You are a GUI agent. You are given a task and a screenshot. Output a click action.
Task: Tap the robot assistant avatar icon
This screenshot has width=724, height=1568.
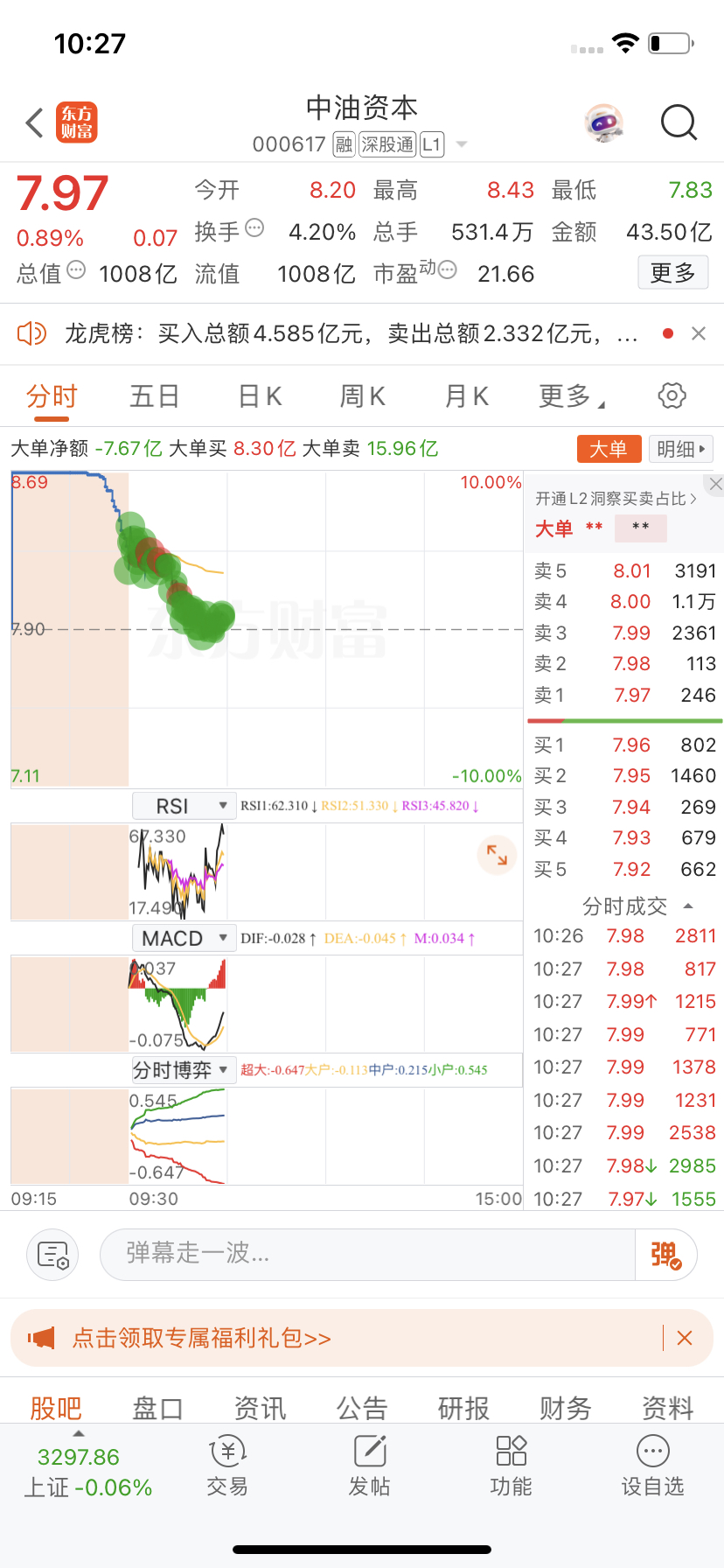[x=603, y=123]
